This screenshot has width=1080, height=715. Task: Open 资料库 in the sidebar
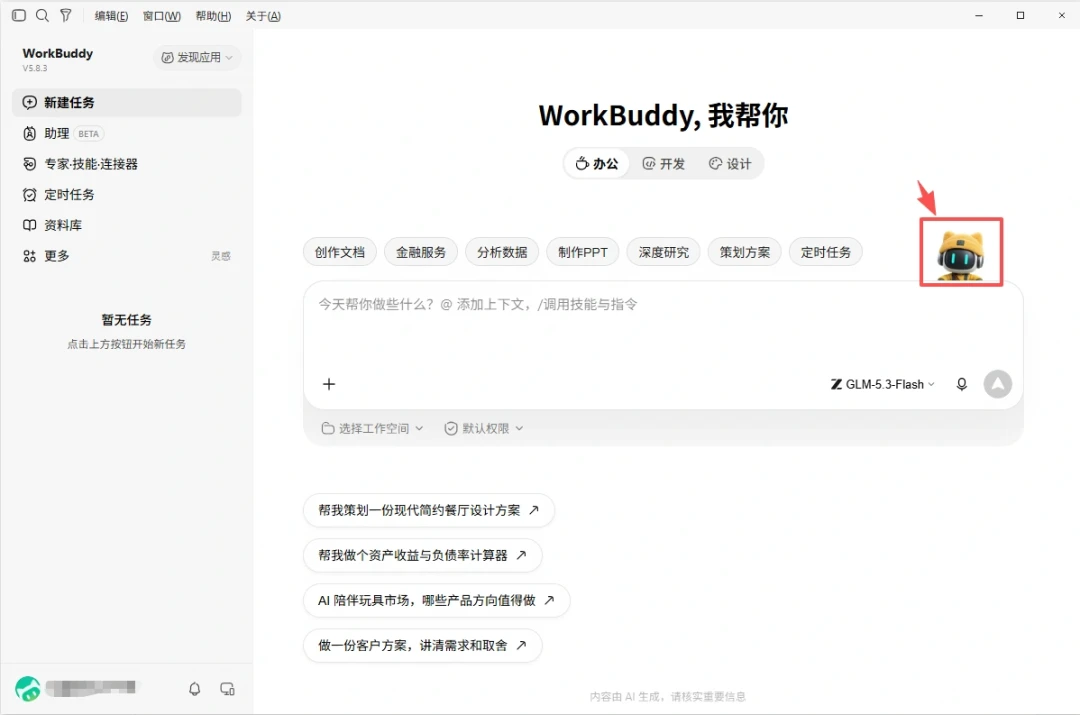(127, 225)
